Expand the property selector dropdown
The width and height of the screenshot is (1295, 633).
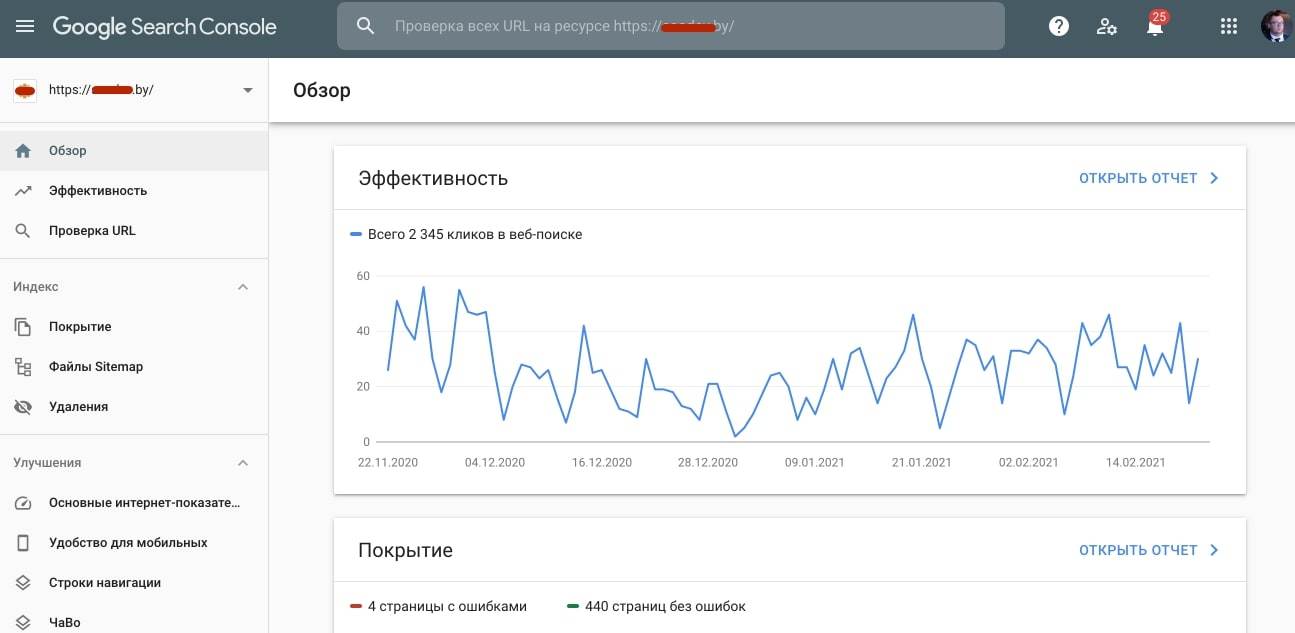tap(247, 90)
